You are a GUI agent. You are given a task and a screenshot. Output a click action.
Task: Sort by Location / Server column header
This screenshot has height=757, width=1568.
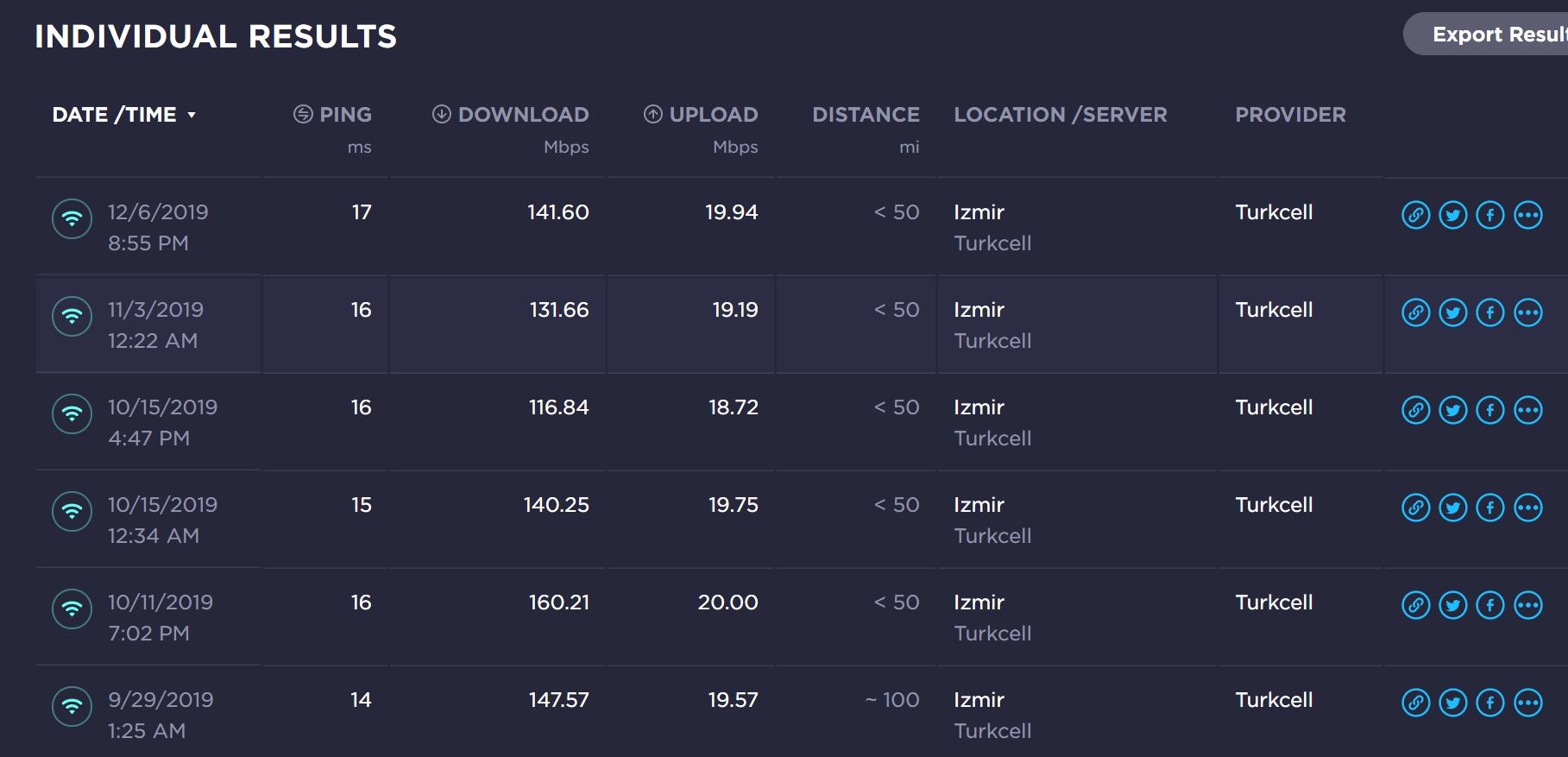pyautogui.click(x=1061, y=115)
